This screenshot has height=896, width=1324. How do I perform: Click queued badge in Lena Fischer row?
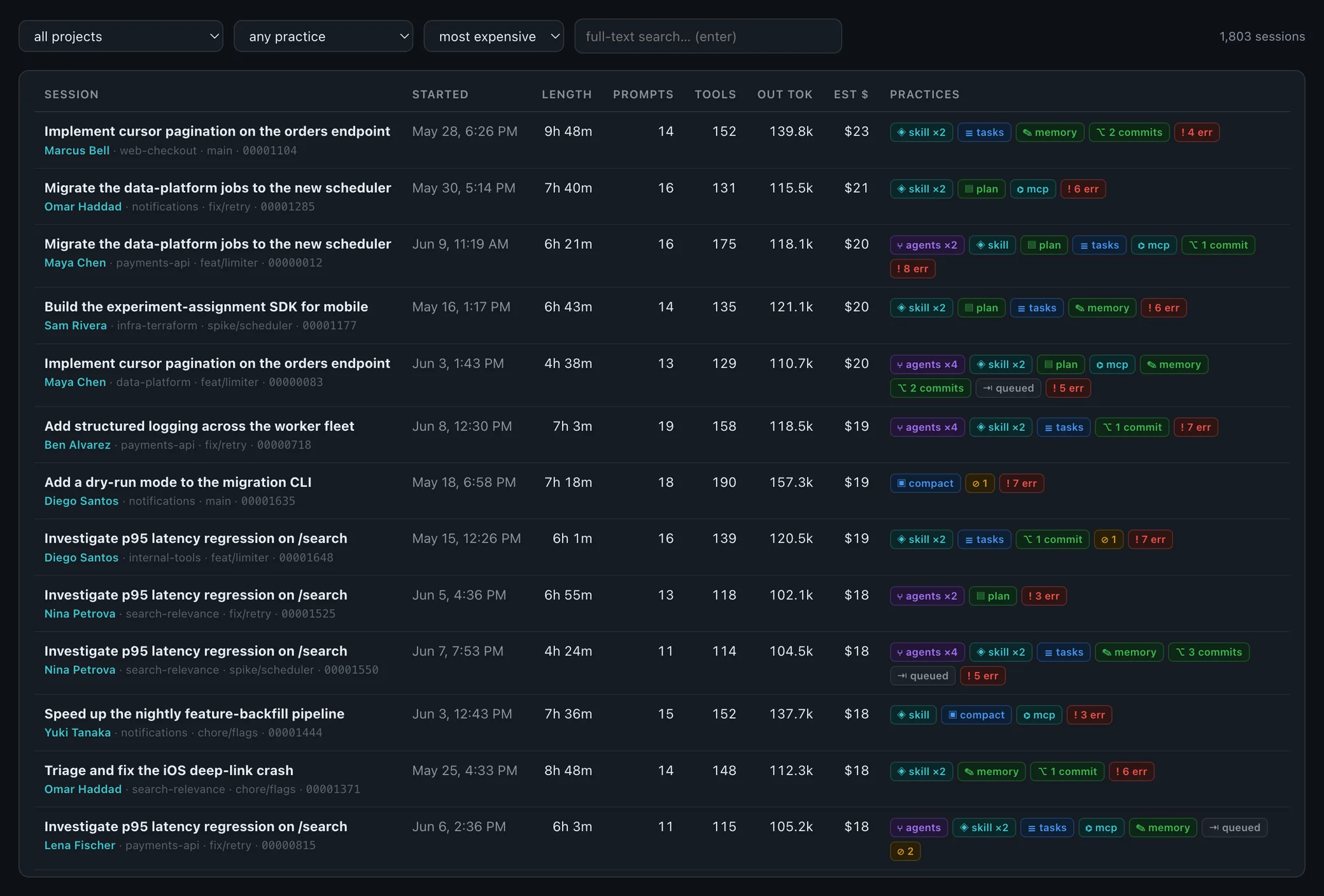[1234, 828]
